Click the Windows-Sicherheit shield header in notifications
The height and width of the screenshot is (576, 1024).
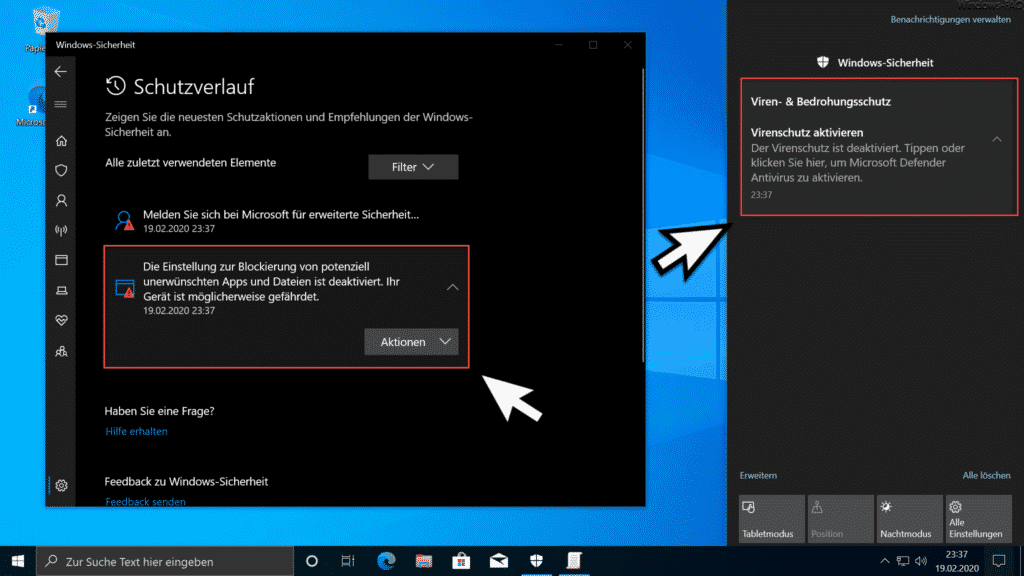875,63
